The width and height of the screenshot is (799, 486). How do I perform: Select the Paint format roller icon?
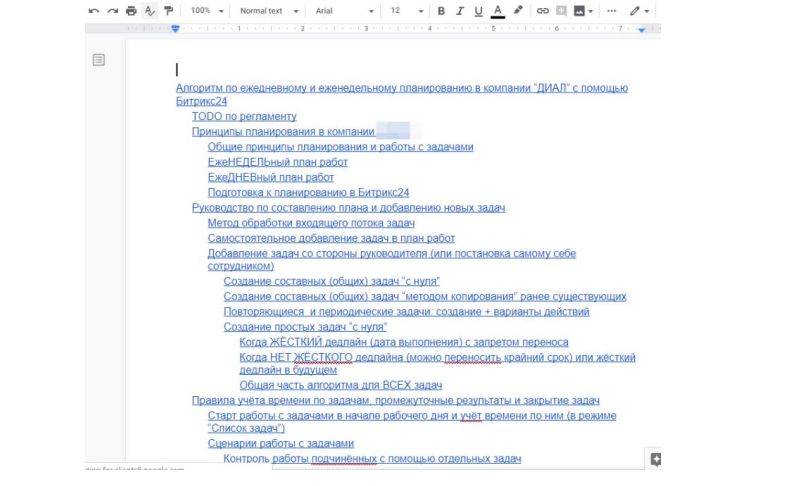[x=168, y=11]
